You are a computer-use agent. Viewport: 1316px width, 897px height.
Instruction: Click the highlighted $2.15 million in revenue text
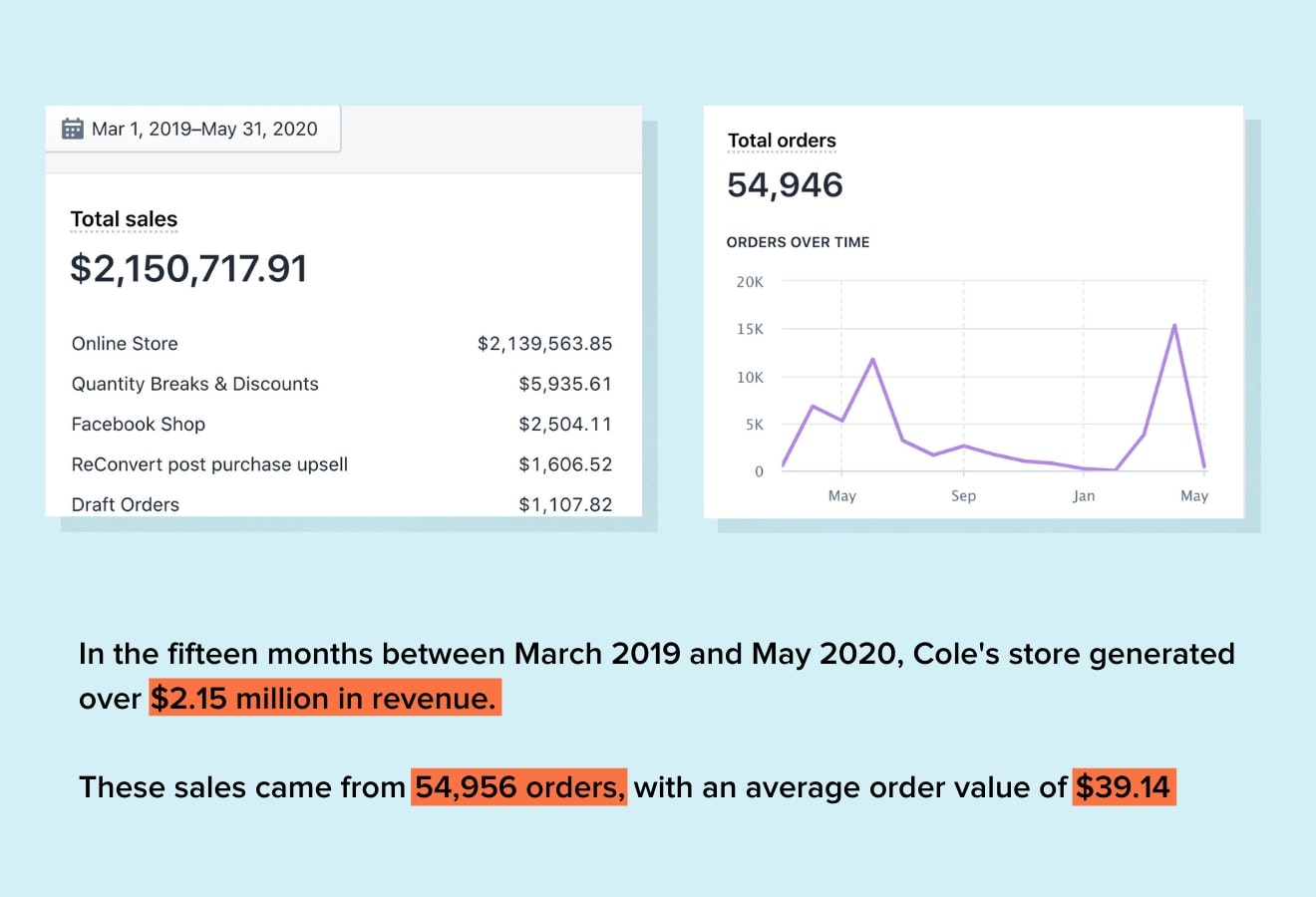click(324, 699)
